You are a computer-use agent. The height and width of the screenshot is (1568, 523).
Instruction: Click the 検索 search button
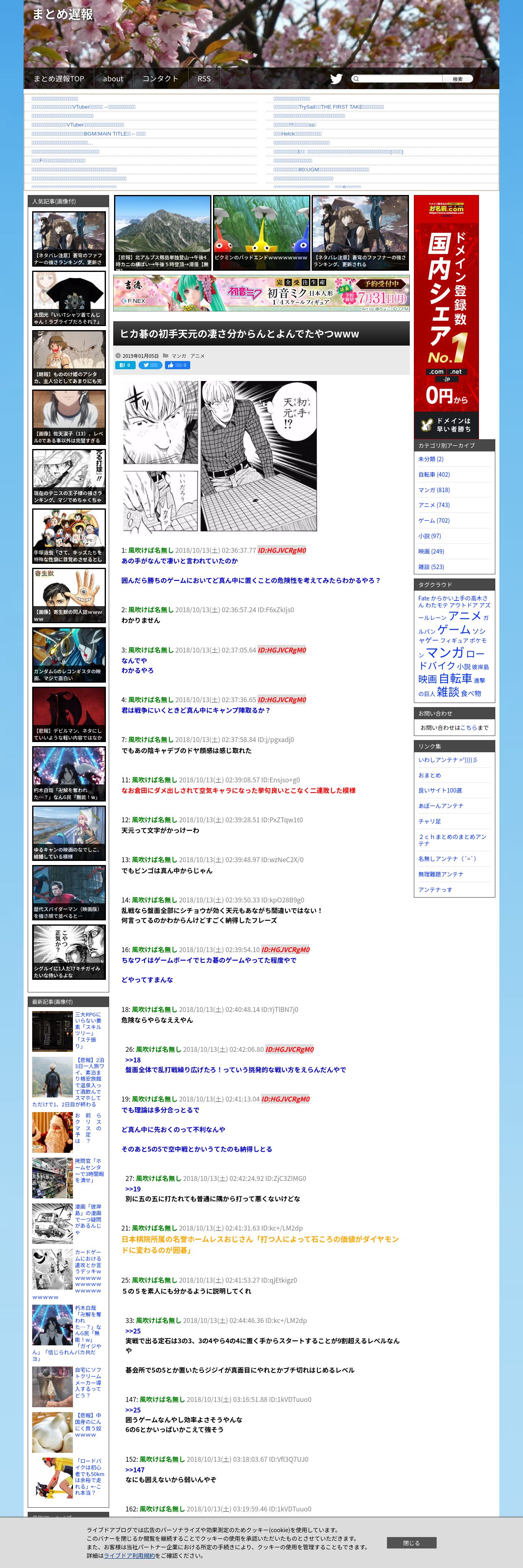coord(458,79)
